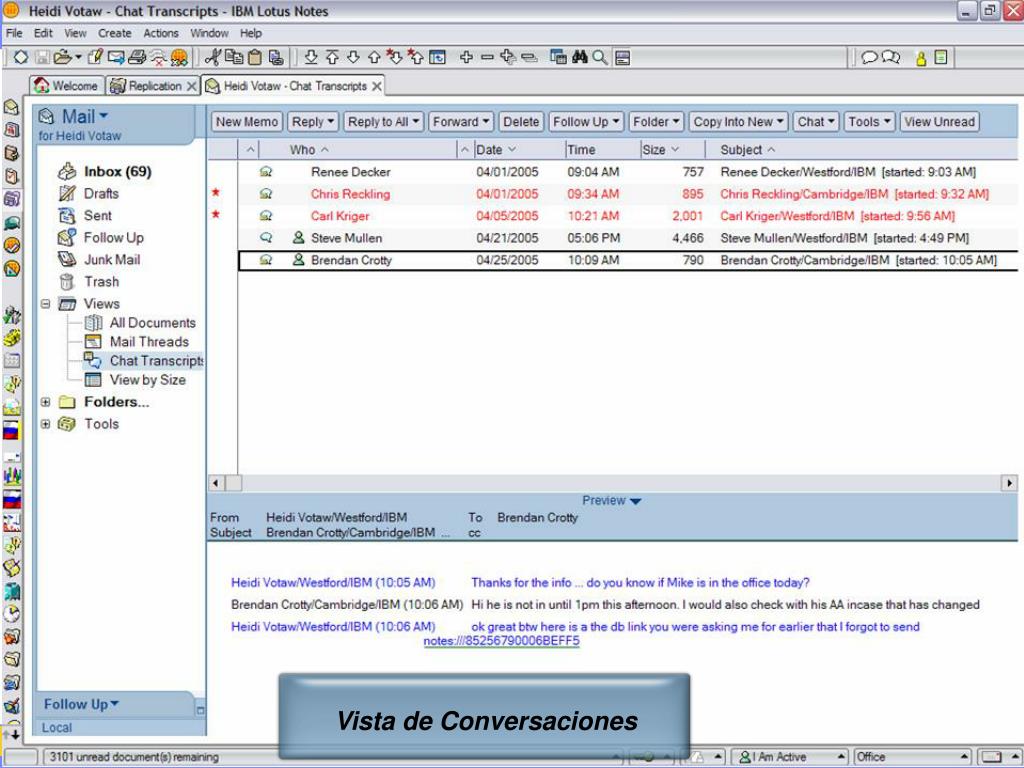Open the Actions menu
Image resolution: width=1024 pixels, height=768 pixels.
(x=161, y=33)
